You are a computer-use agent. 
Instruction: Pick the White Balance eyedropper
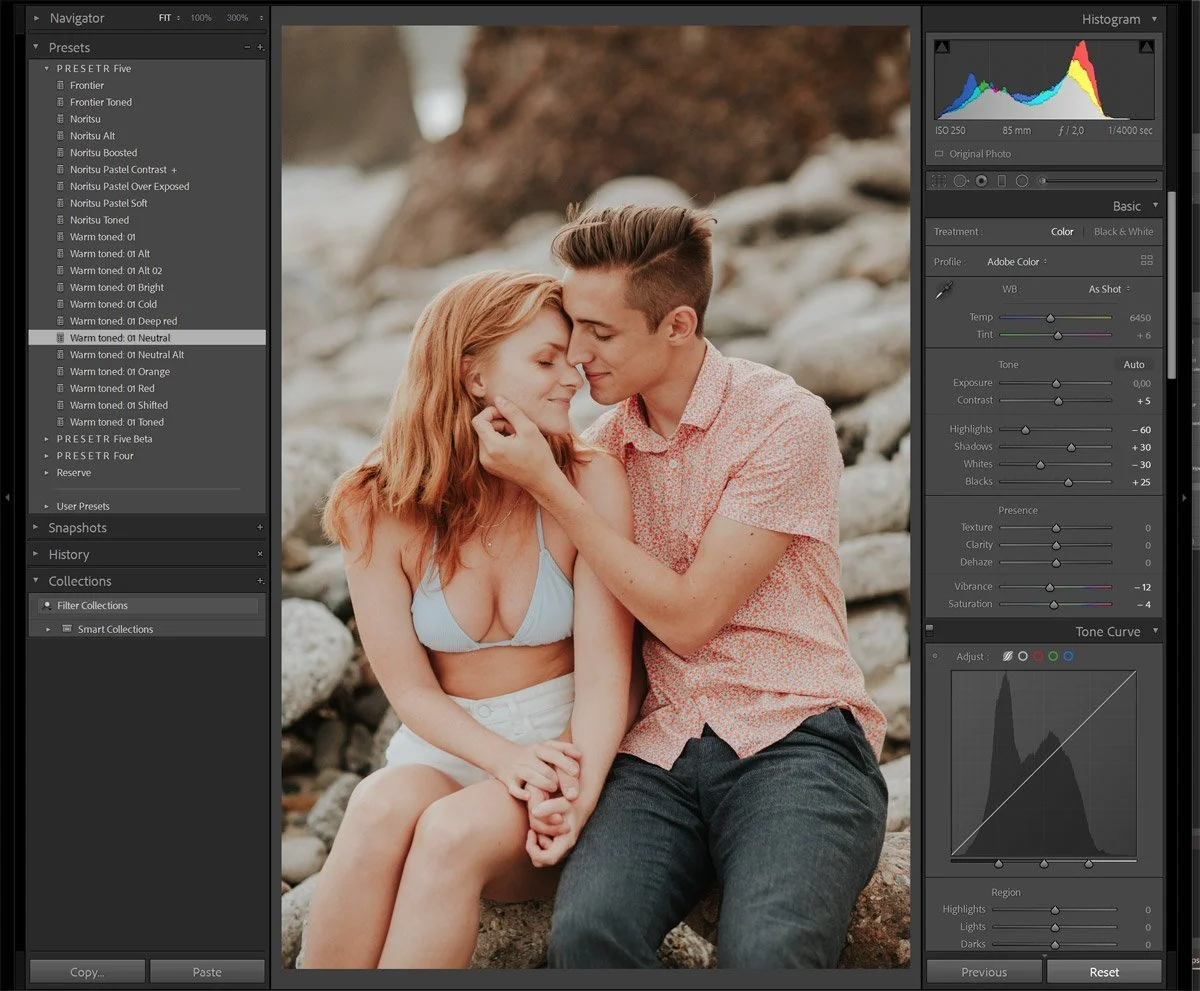tap(942, 290)
